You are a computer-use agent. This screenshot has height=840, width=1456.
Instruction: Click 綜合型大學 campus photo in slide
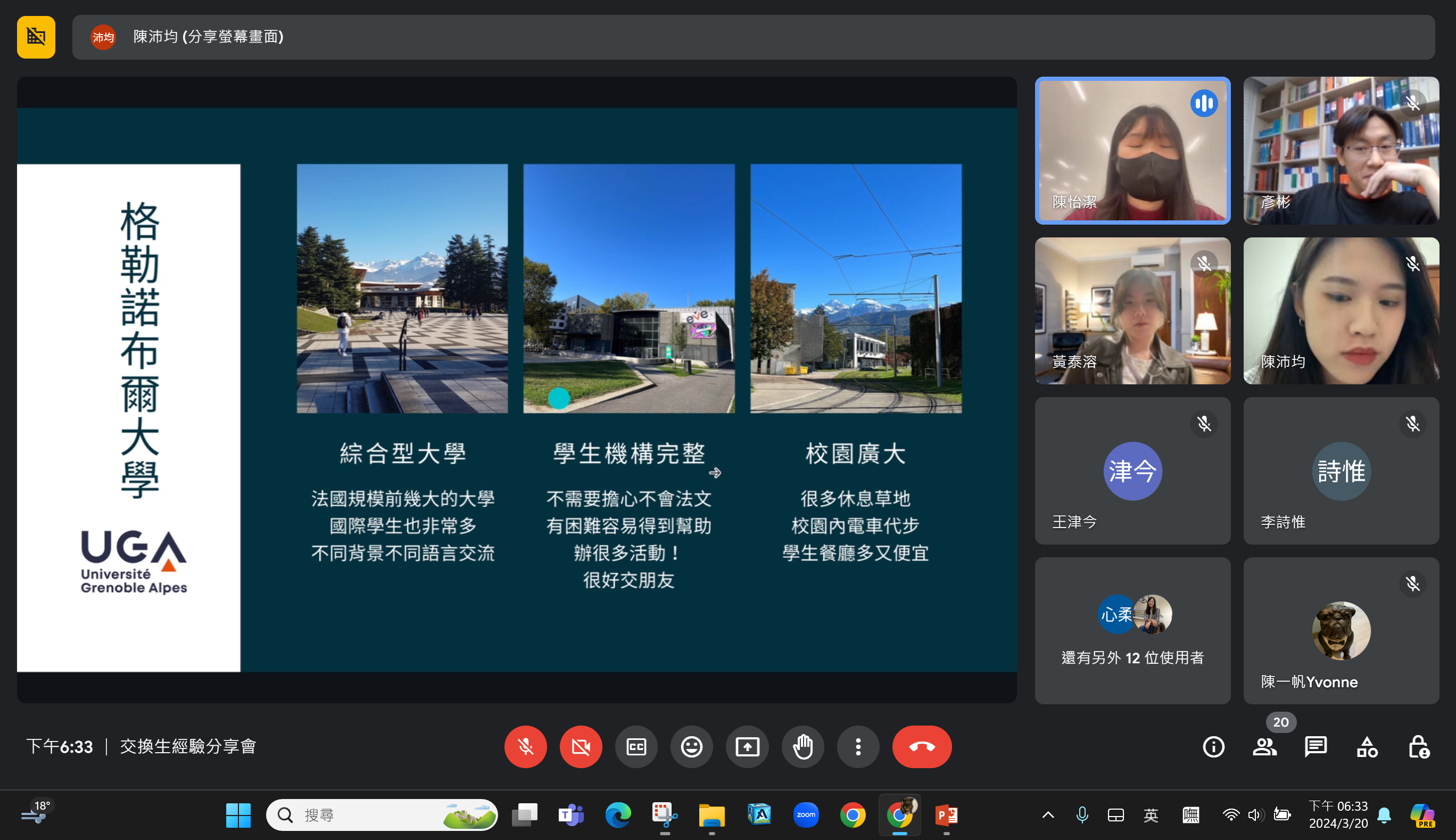point(402,289)
